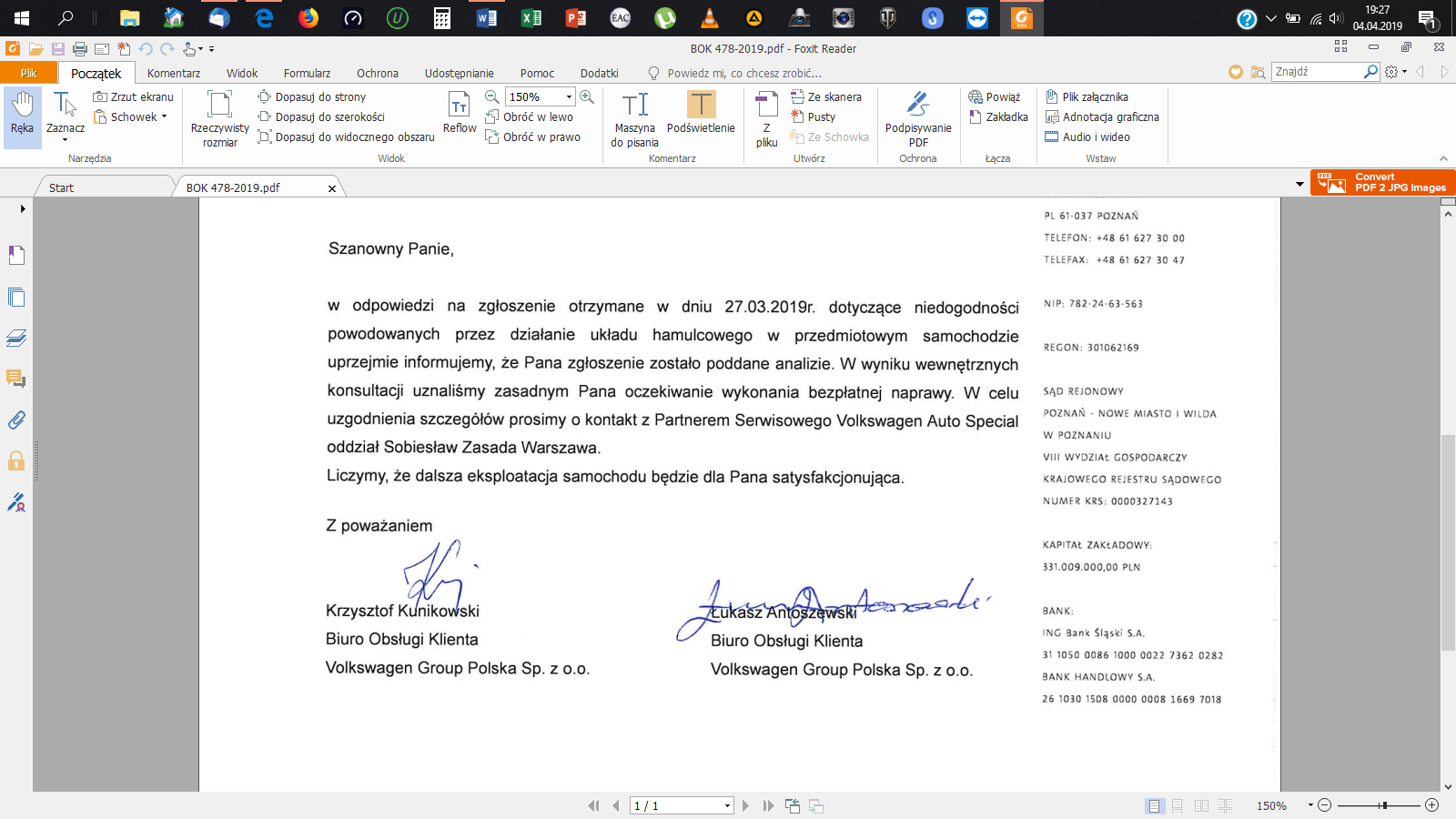Image resolution: width=1456 pixels, height=819 pixels.
Task: Expand the 150% zoom dropdown in ribbon
Action: (570, 96)
